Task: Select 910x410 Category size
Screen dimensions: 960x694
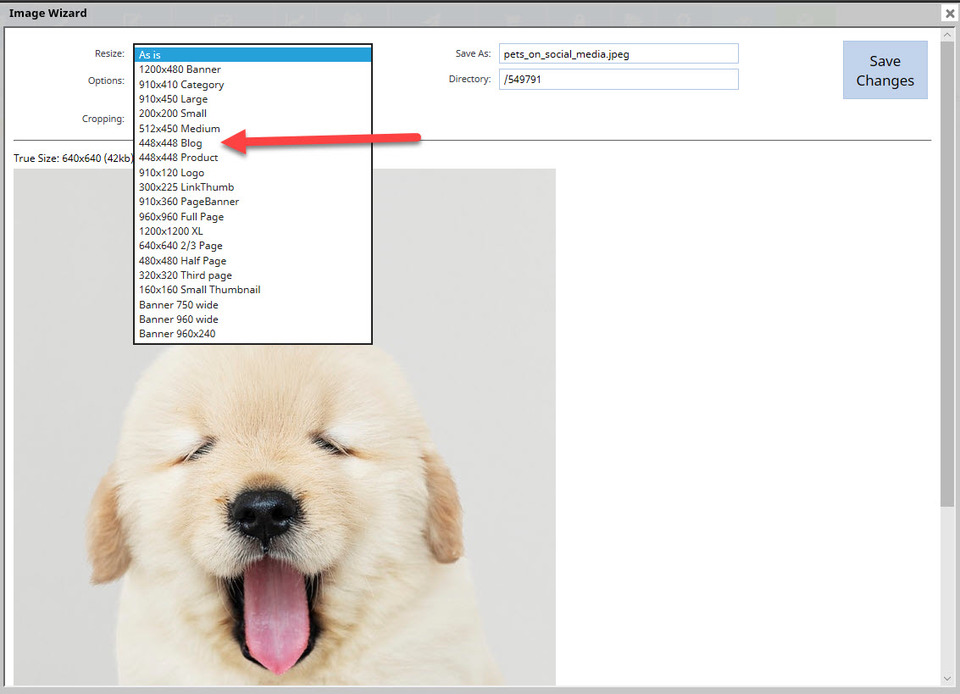Action: click(x=181, y=85)
